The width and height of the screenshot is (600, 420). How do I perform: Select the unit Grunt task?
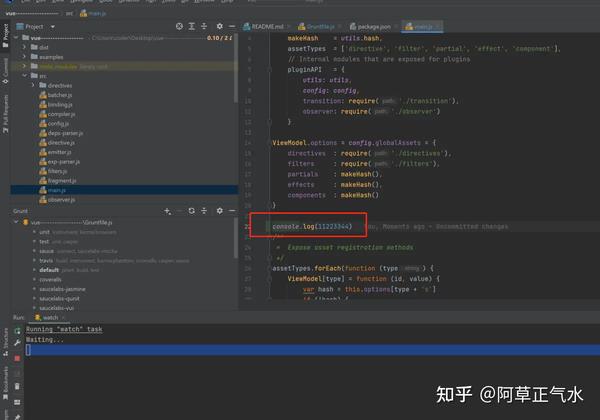click(x=44, y=232)
